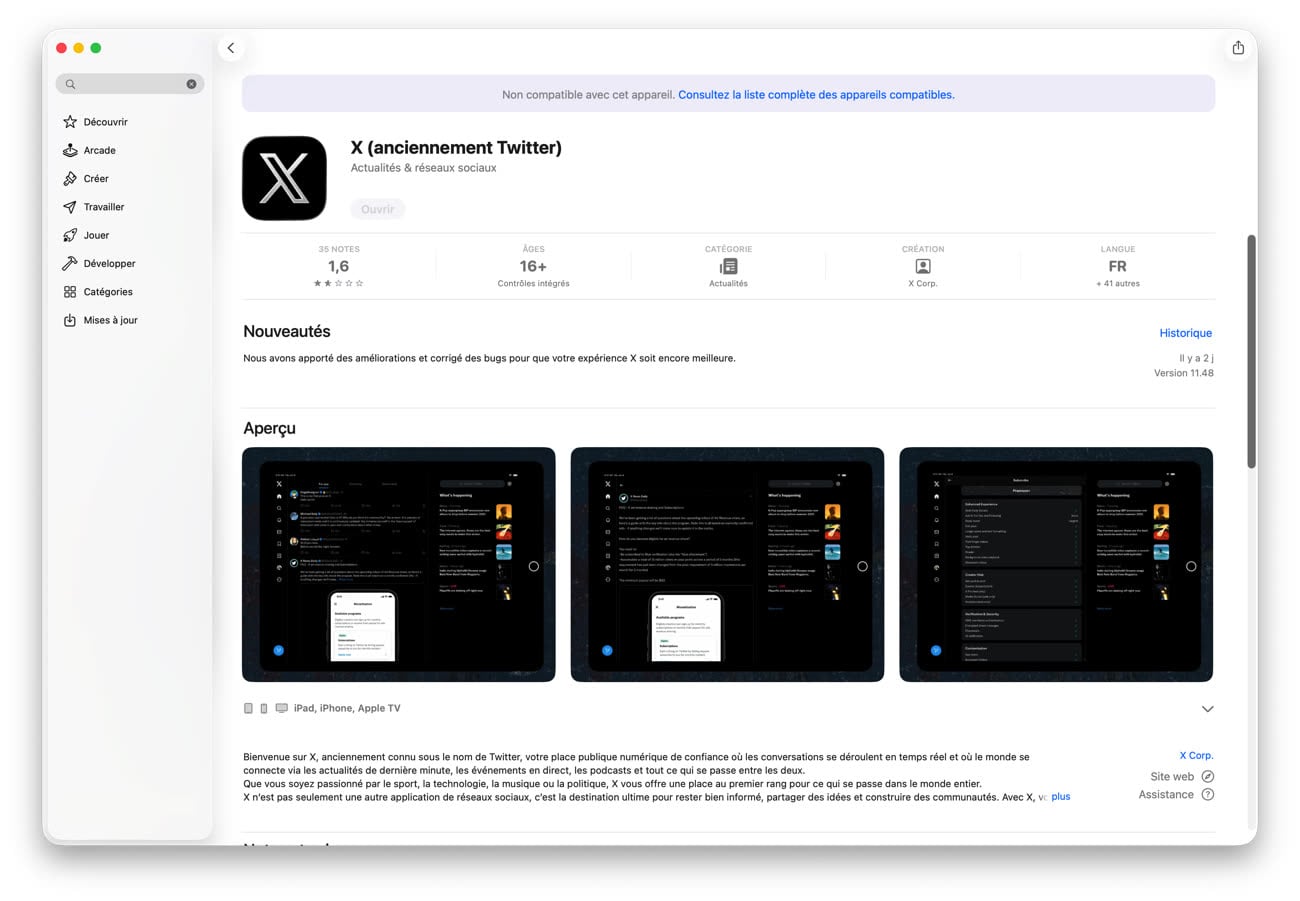Viewport: 1300px width, 901px height.
Task: Open the Site web compass icon
Action: [x=1207, y=777]
